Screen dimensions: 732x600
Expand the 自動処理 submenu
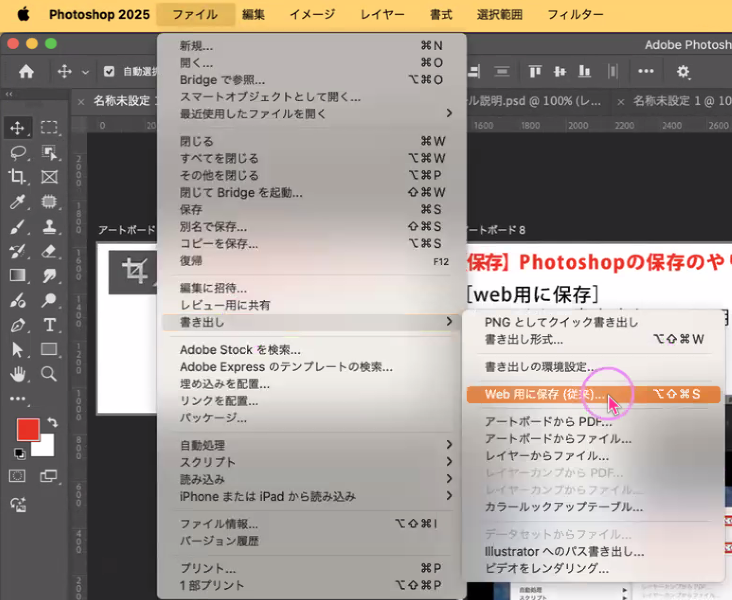pos(310,444)
